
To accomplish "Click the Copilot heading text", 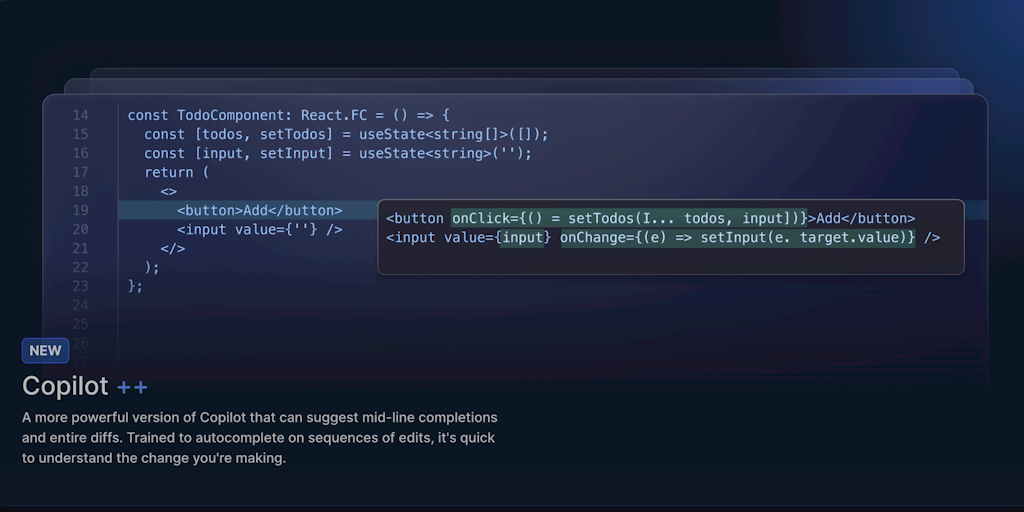I will (65, 386).
